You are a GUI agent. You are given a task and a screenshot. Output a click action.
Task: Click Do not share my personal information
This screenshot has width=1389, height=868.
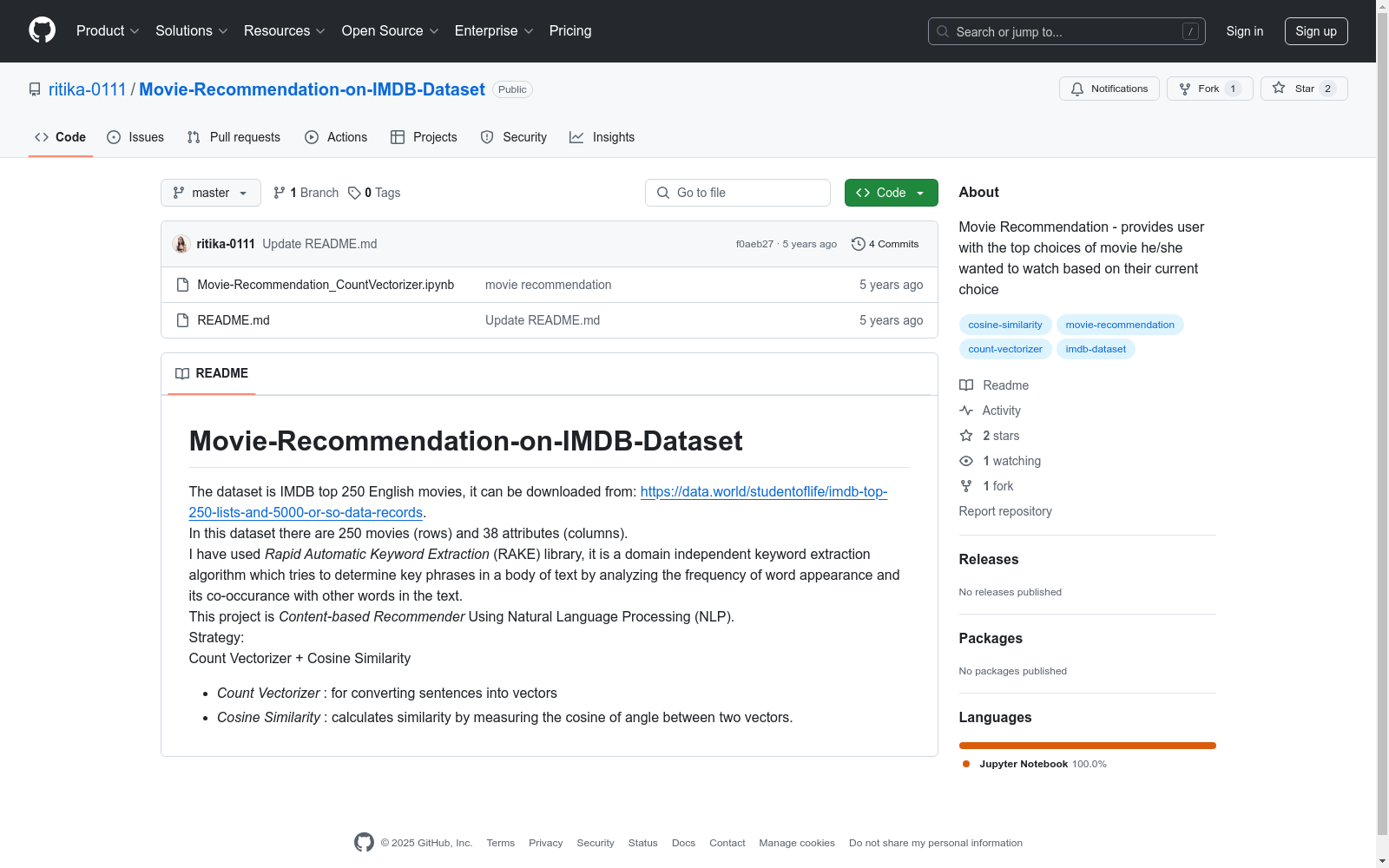point(936,843)
